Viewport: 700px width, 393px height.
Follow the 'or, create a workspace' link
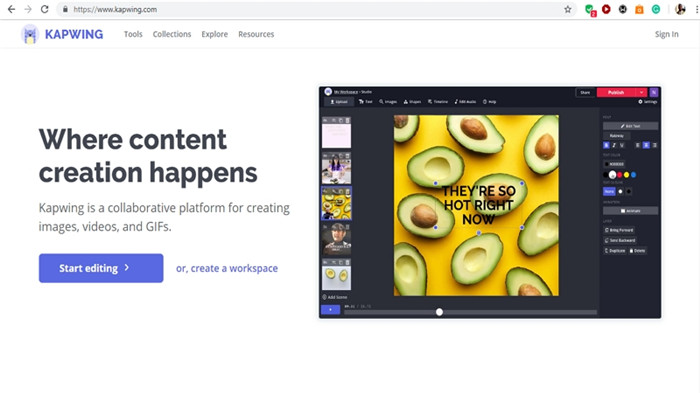coord(227,268)
